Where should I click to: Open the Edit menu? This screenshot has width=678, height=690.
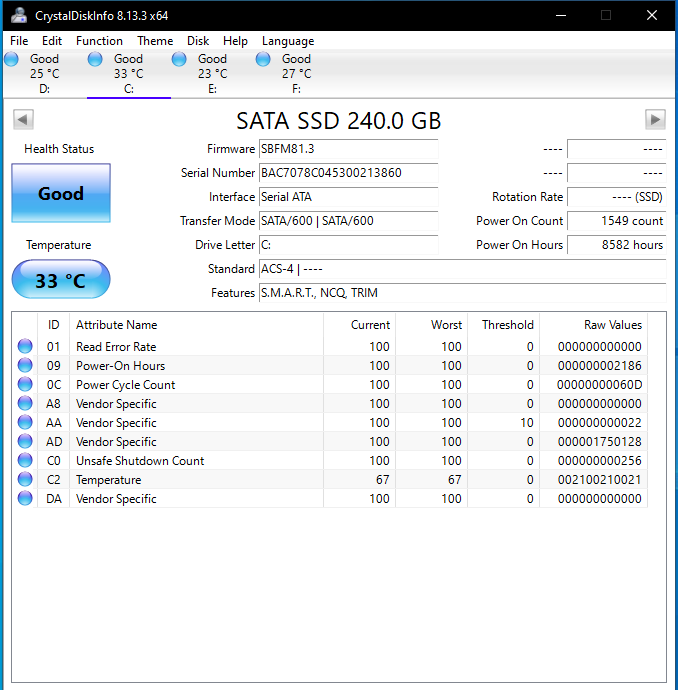(52, 41)
